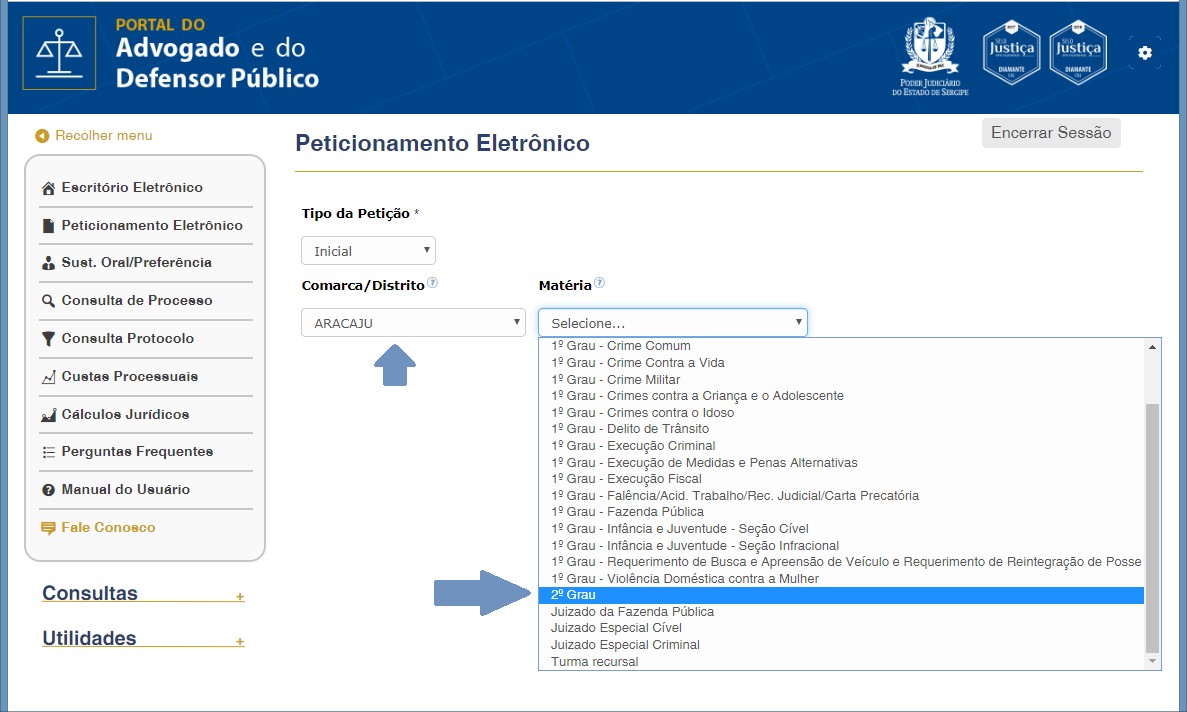The height and width of the screenshot is (712, 1187).
Task: Select 2º Grau option in list
Action: click(x=840, y=595)
